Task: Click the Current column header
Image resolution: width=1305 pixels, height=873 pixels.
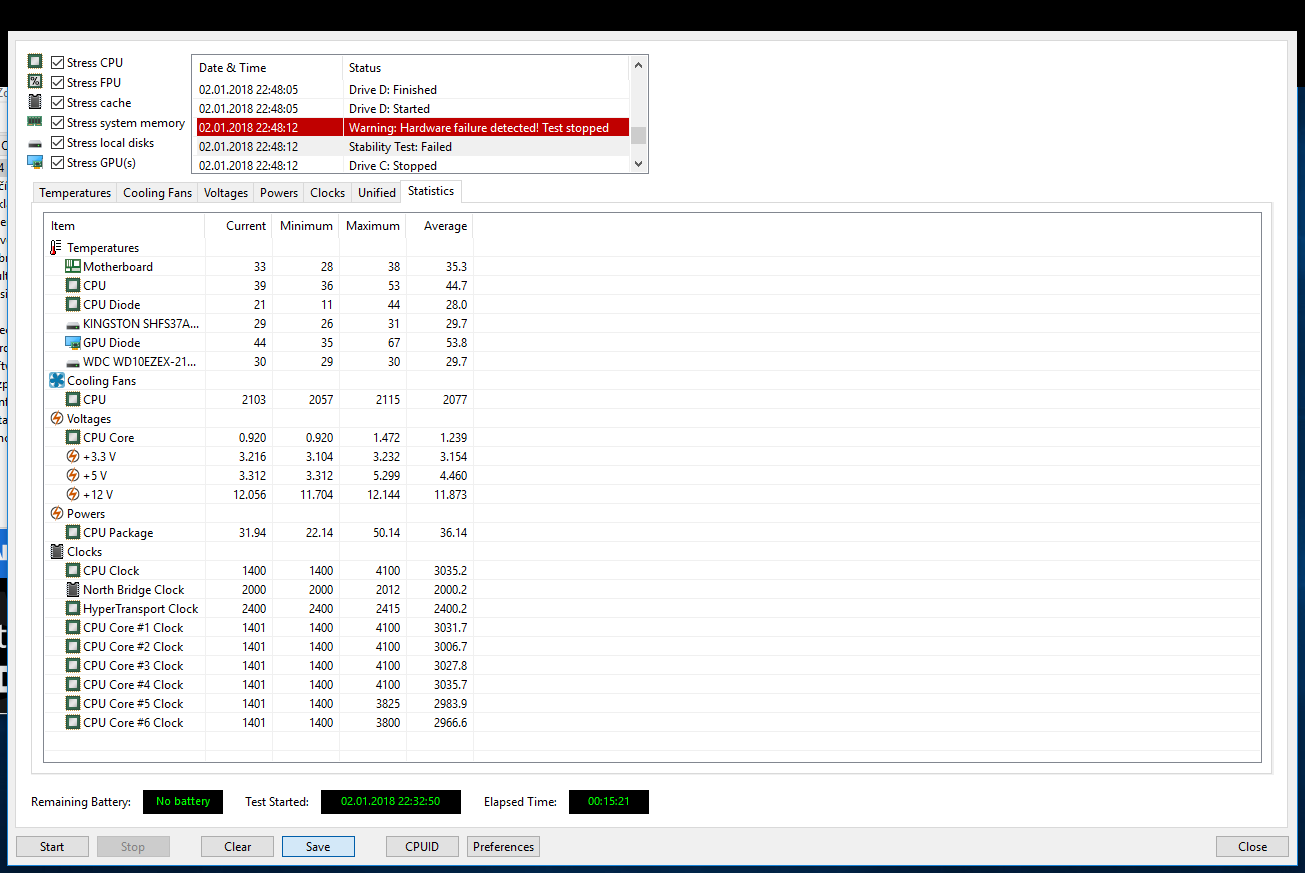Action: click(x=239, y=226)
